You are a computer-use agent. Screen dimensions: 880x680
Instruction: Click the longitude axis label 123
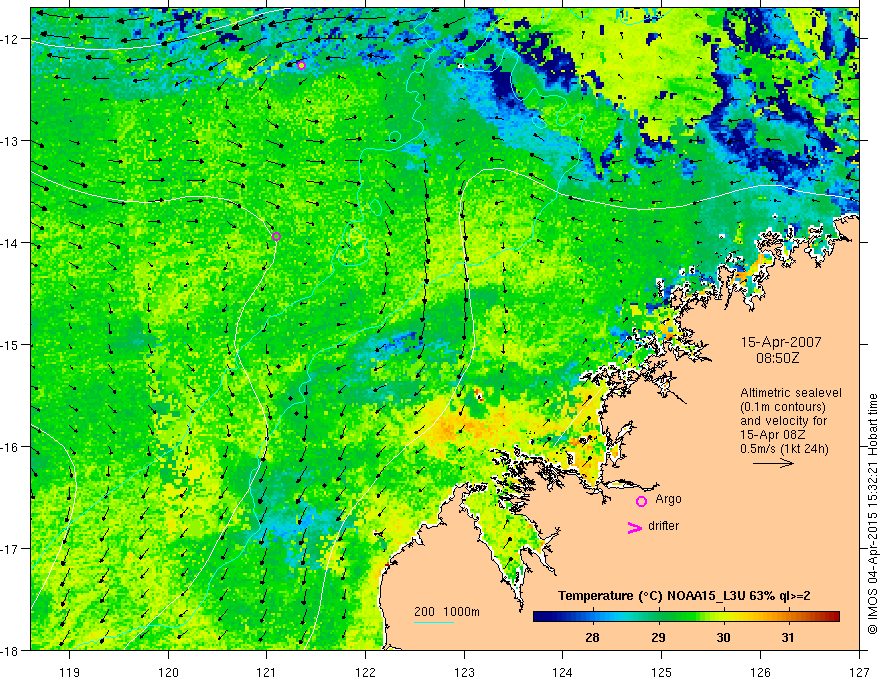(464, 672)
